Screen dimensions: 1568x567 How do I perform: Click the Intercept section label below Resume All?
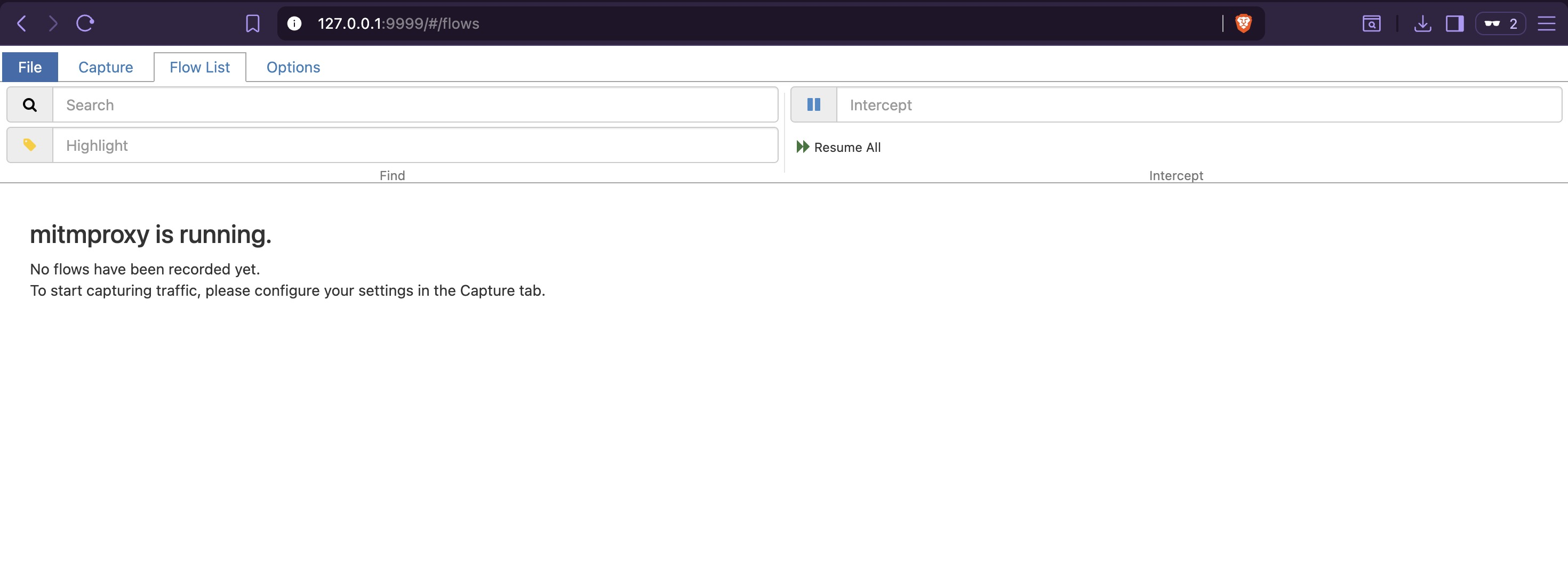1176,175
